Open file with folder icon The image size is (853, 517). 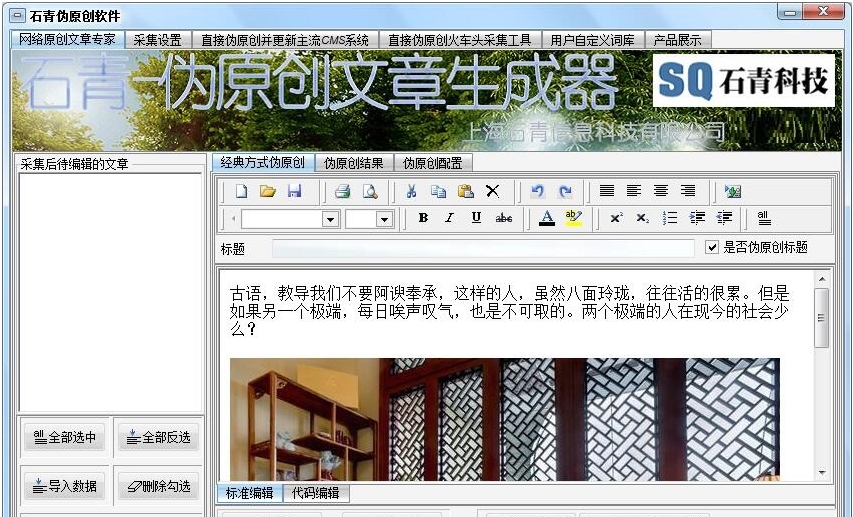point(268,191)
